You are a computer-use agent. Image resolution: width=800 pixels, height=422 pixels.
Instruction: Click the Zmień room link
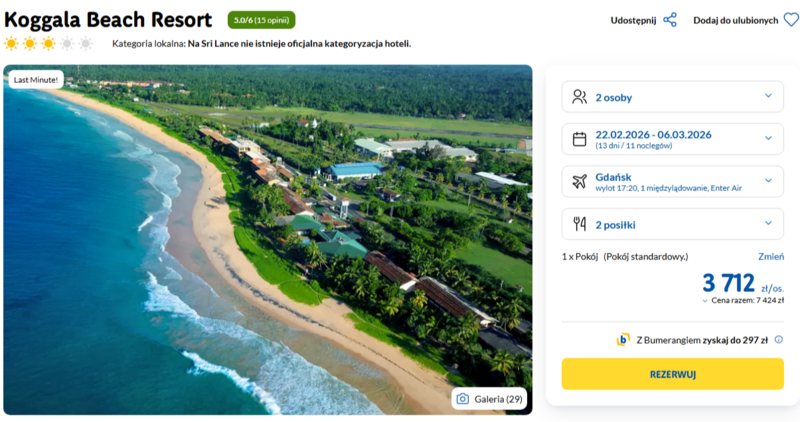pyautogui.click(x=770, y=257)
